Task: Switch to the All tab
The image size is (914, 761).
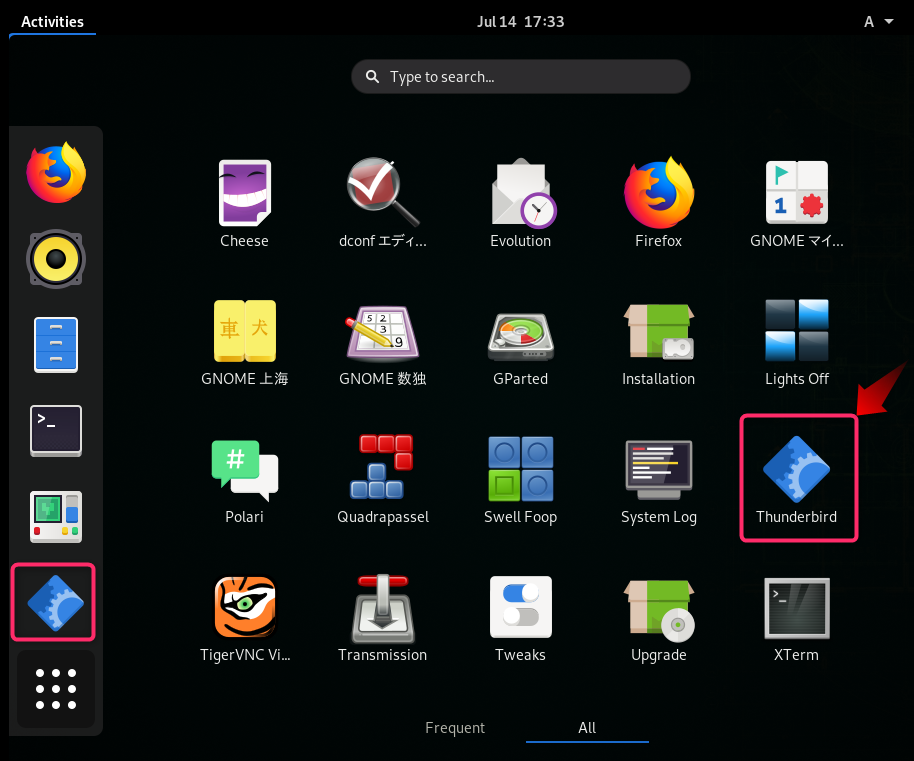Action: [587, 728]
